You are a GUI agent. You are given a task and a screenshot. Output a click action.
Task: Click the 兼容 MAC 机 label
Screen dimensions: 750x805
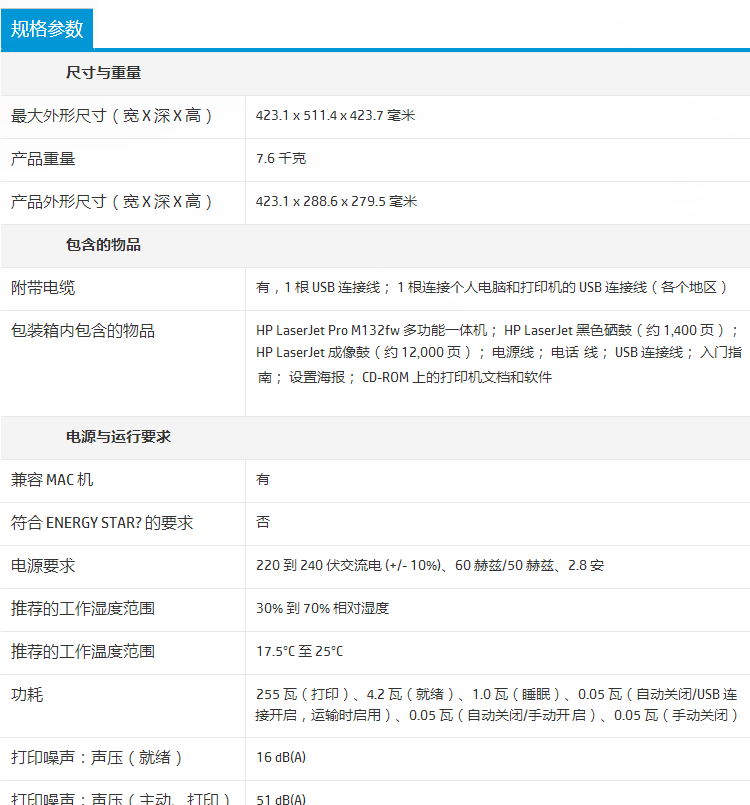pos(52,480)
